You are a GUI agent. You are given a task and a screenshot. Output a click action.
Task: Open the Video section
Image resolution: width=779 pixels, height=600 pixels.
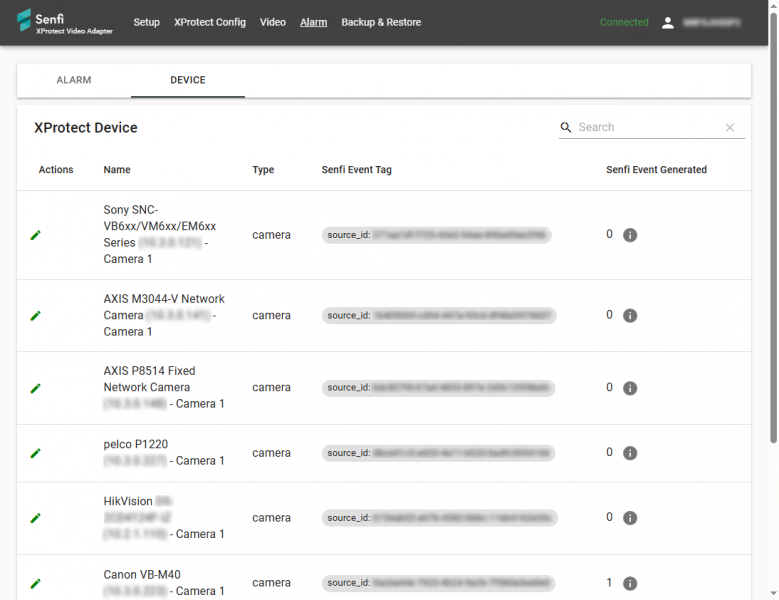click(272, 22)
